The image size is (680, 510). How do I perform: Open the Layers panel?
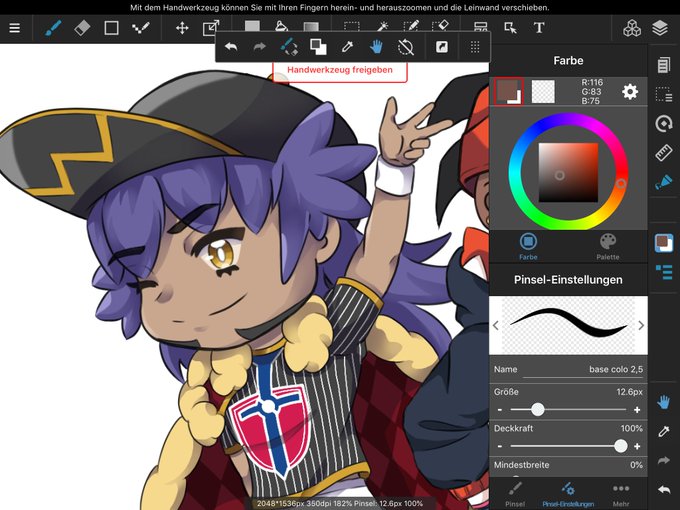(660, 28)
